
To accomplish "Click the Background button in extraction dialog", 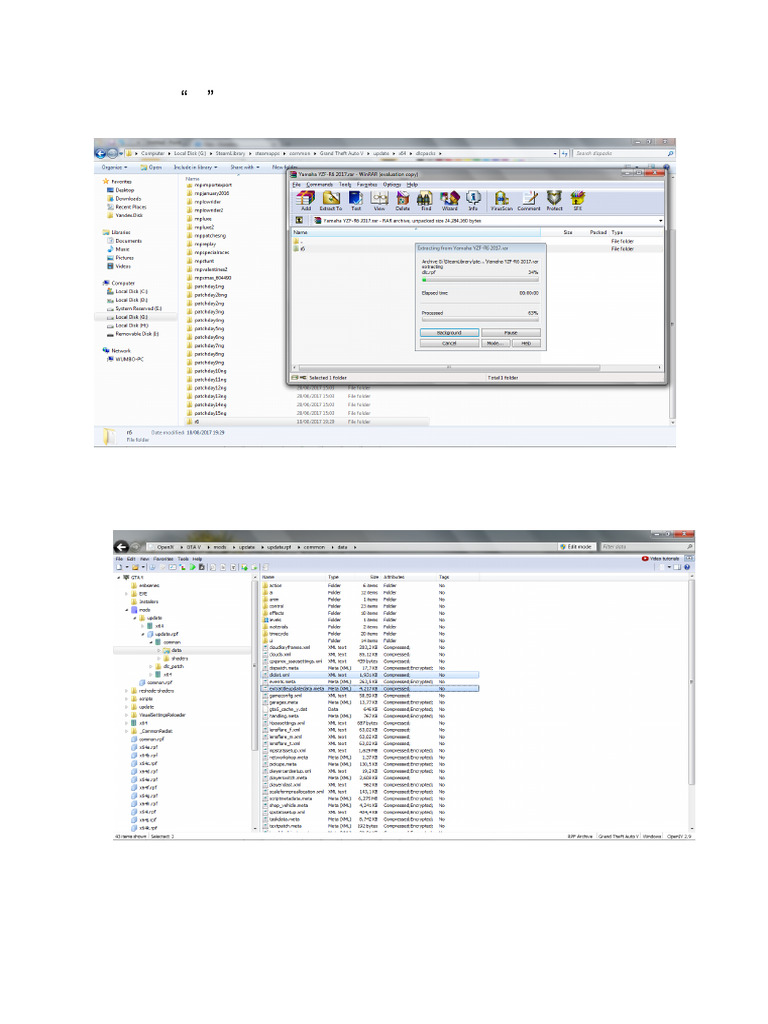I will 449,332.
